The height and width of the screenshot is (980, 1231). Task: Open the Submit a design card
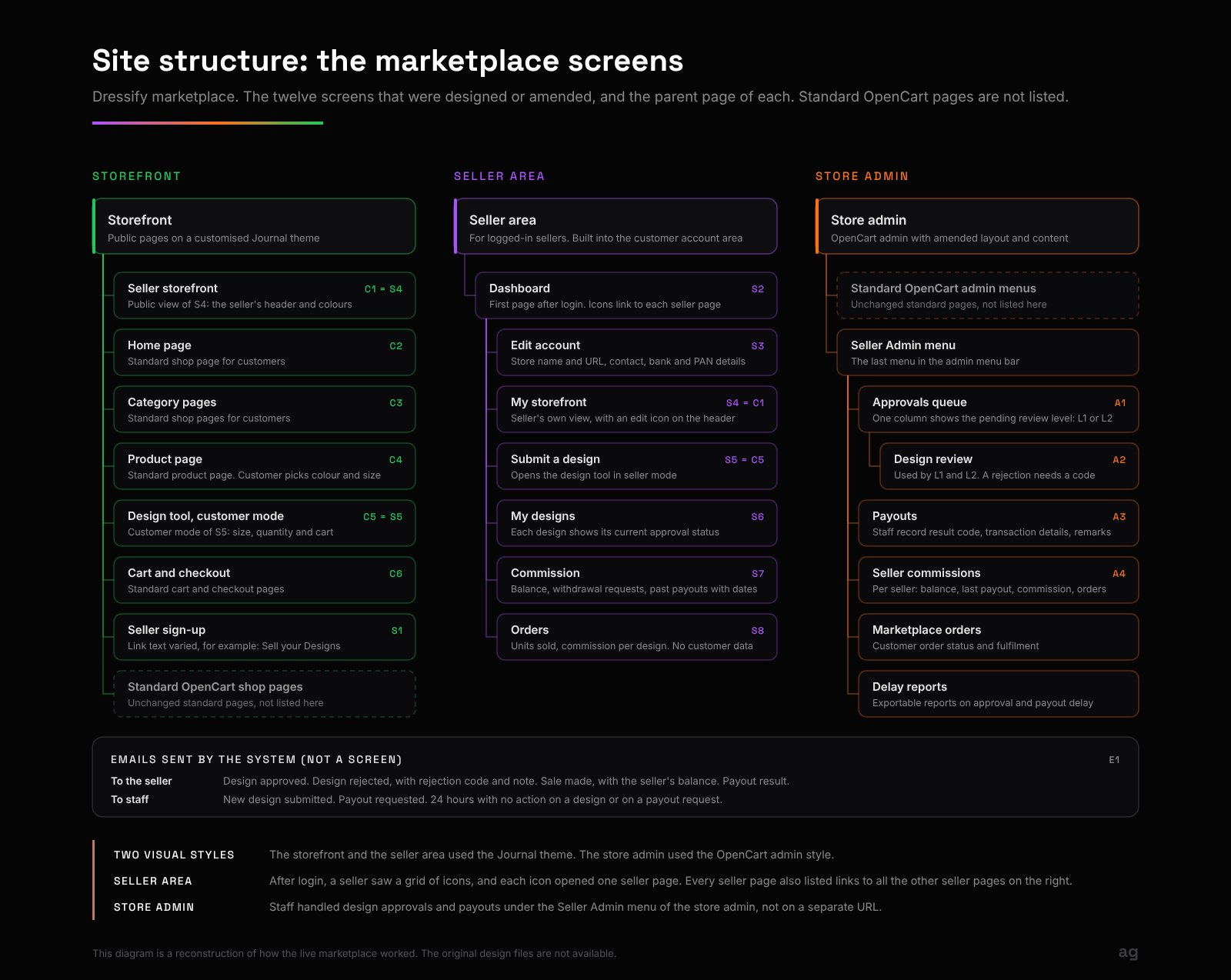[x=637, y=466]
